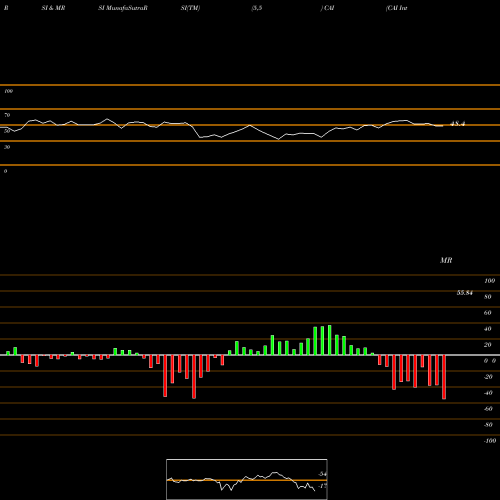Click the 80 label on MR axis

click(x=488, y=297)
